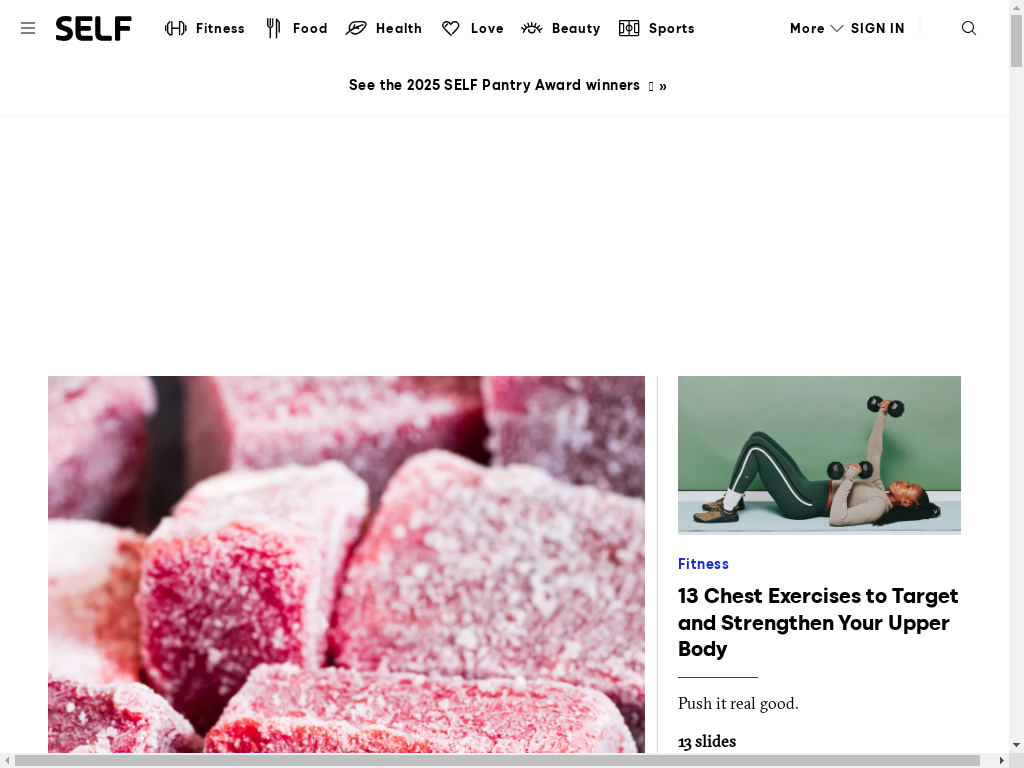This screenshot has width=1024, height=768.
Task: Click the SELF logo
Action: click(93, 29)
